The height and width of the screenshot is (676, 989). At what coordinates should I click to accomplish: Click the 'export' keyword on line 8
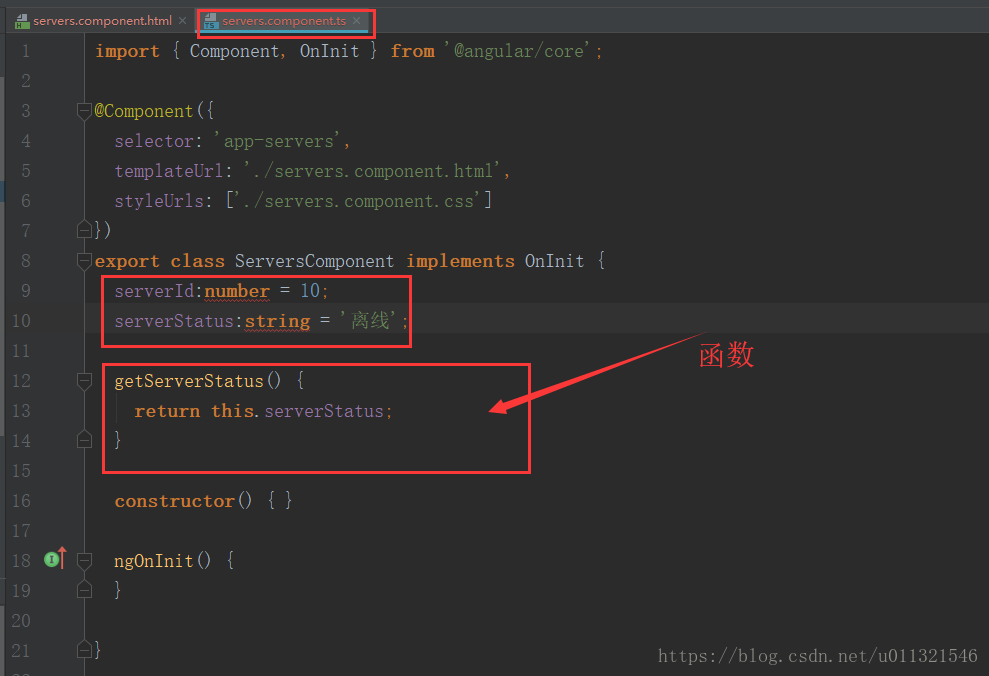pos(127,261)
